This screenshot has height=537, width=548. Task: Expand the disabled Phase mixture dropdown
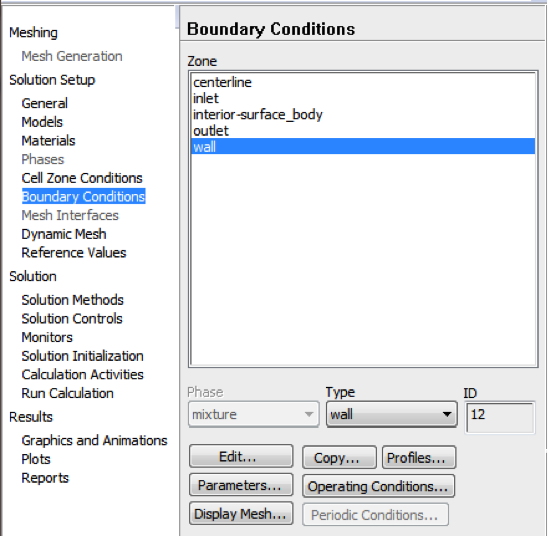(253, 415)
